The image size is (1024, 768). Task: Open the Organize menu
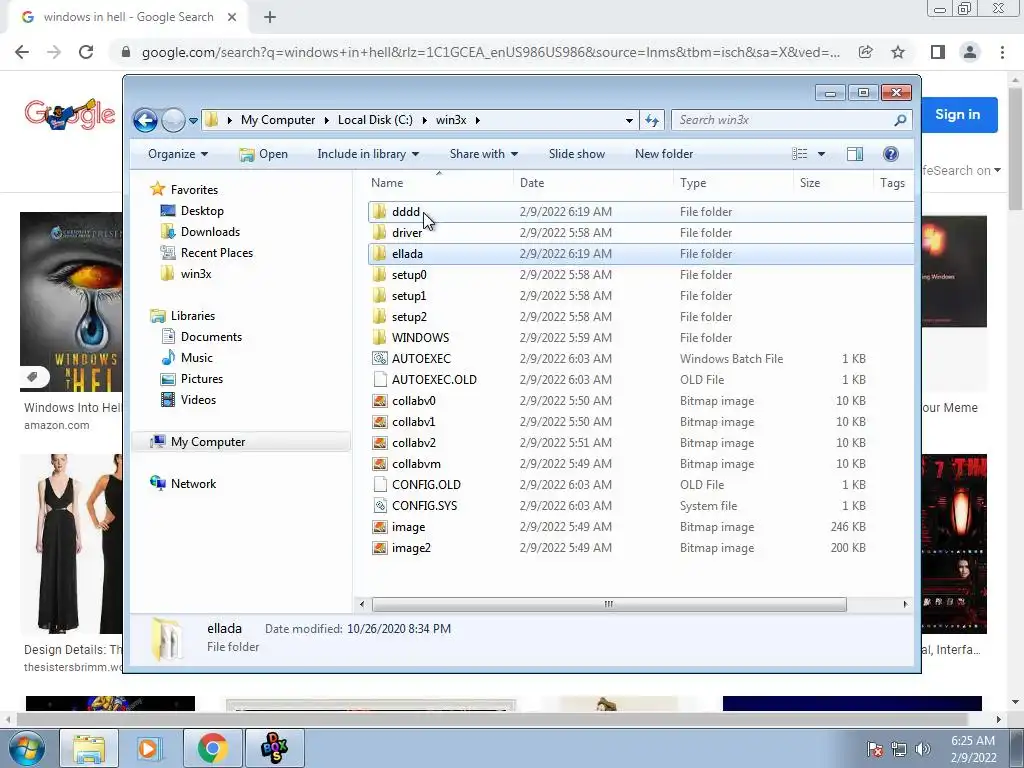(178, 154)
